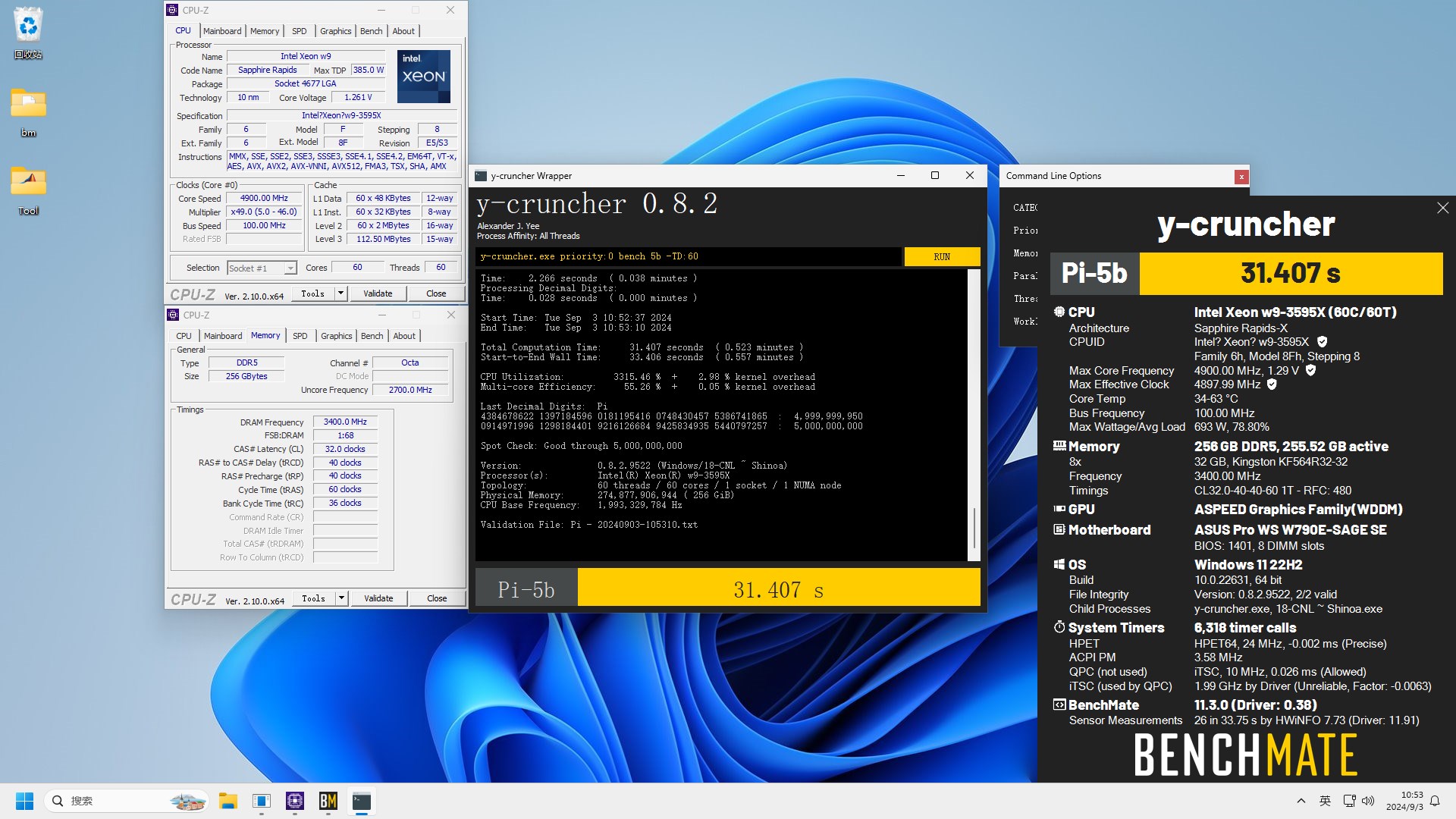
Task: Open the notification bell in the taskbar
Action: pos(1435,801)
